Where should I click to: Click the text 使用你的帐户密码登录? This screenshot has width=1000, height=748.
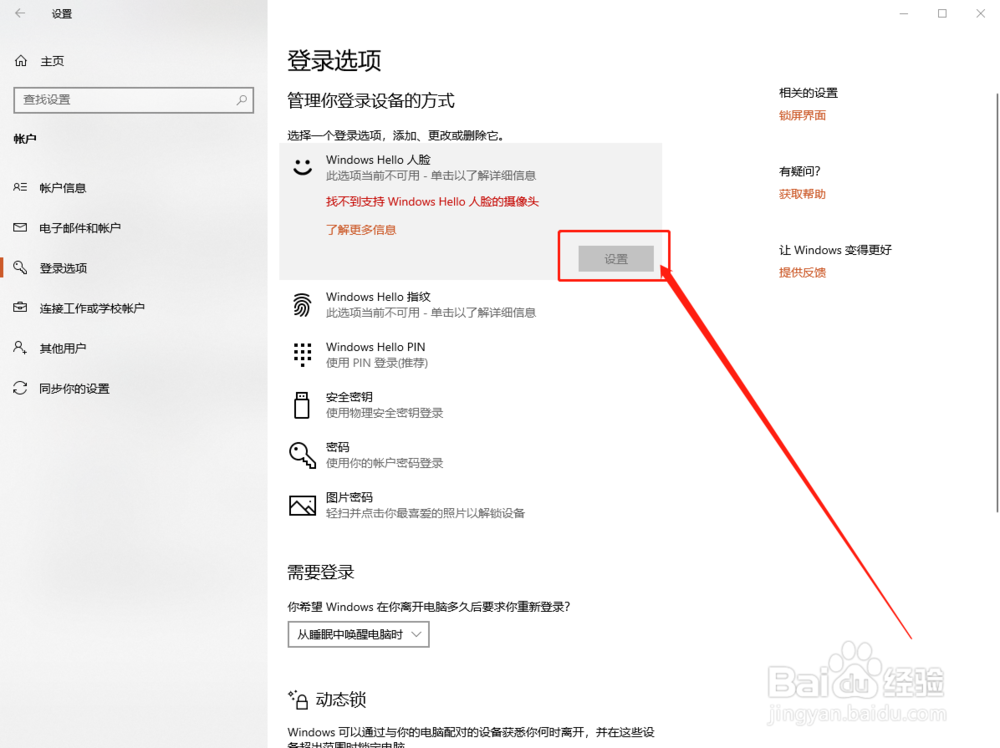385,463
